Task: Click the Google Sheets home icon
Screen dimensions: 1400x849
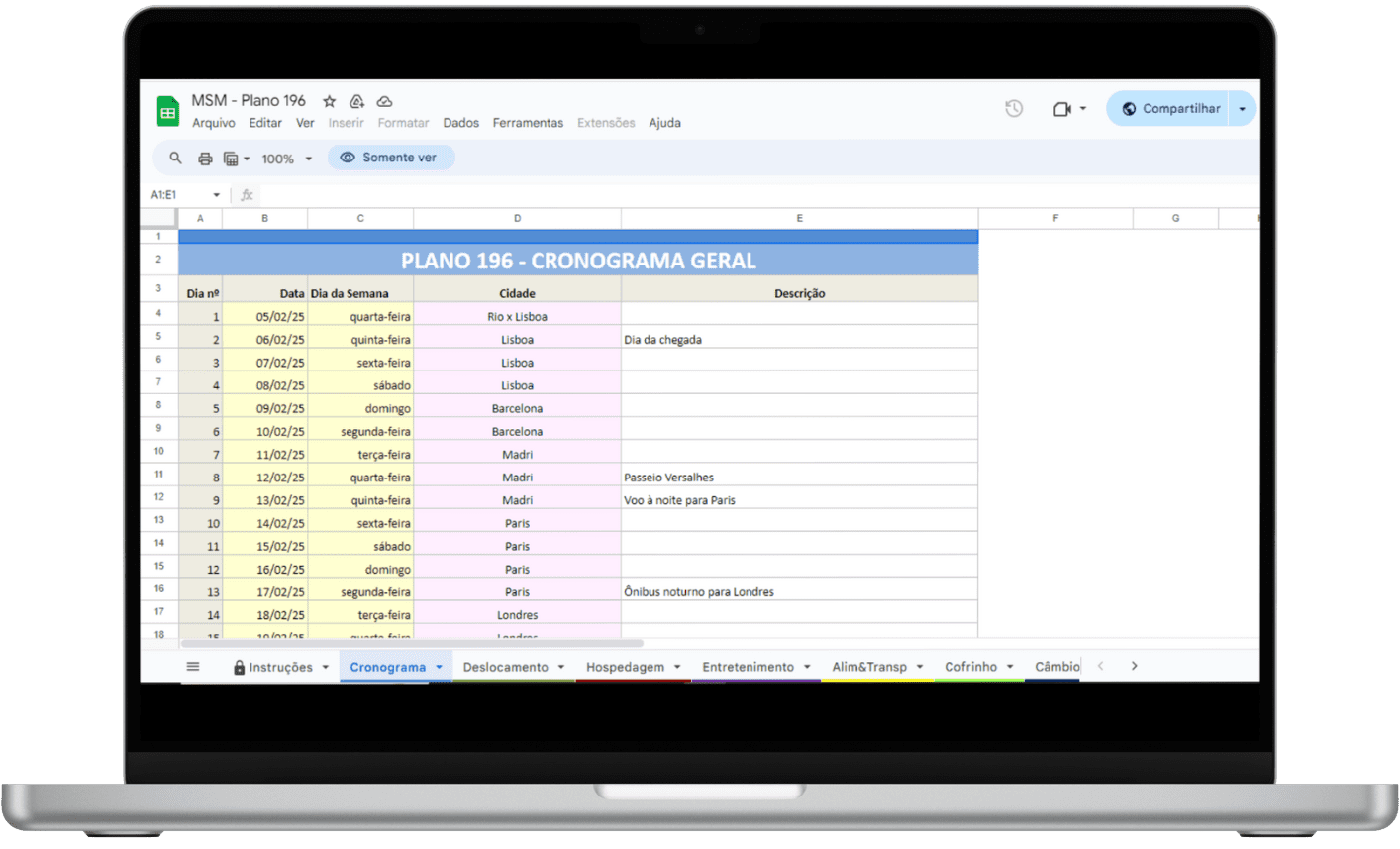Action: click(168, 111)
